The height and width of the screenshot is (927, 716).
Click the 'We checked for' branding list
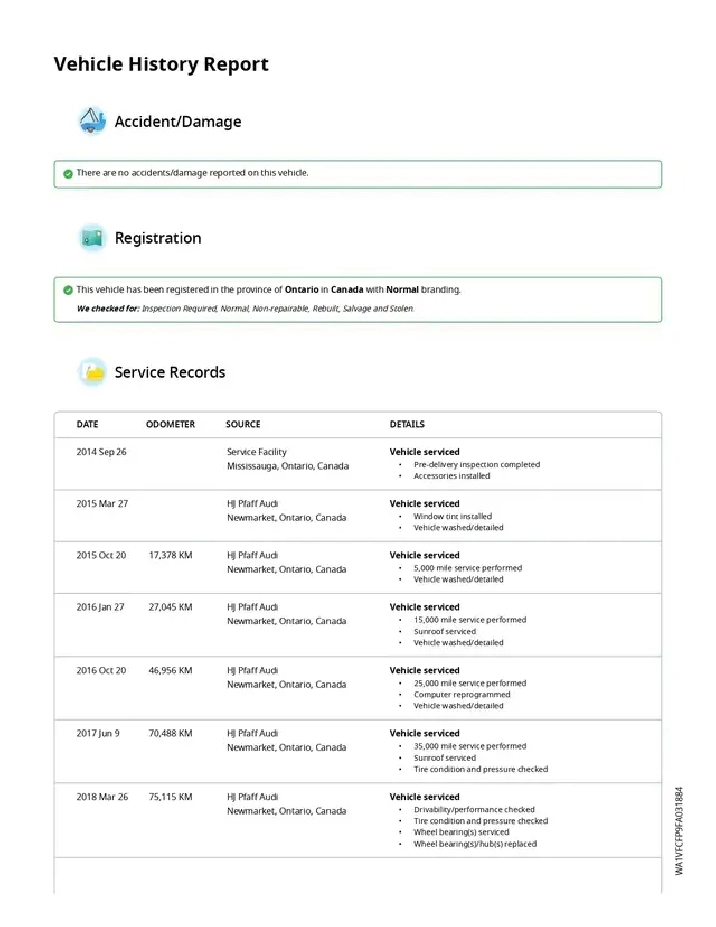tap(245, 309)
